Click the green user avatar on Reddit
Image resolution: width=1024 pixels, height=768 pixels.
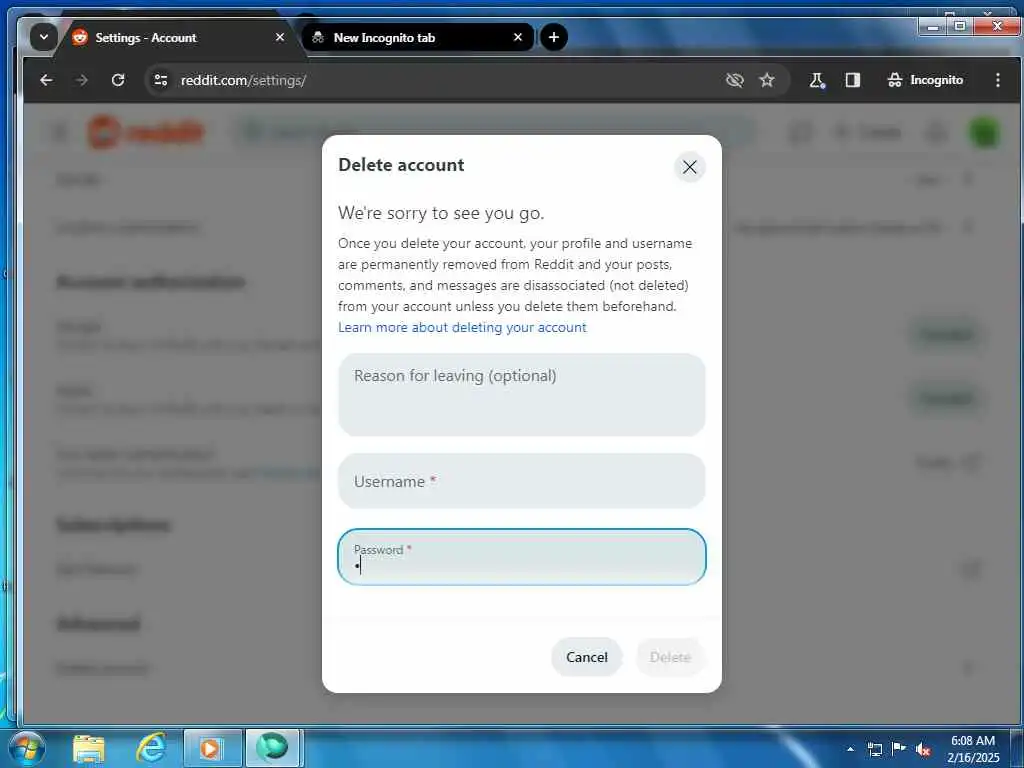[984, 133]
